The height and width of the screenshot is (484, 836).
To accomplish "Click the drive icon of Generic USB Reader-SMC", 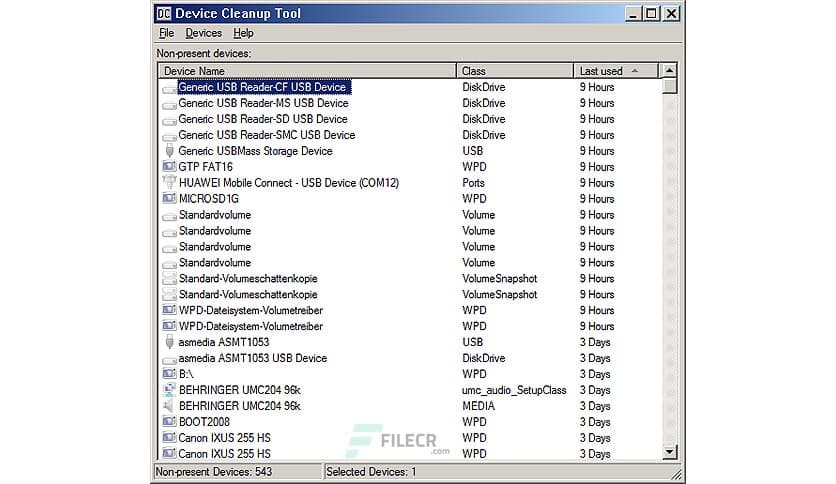I will (170, 136).
